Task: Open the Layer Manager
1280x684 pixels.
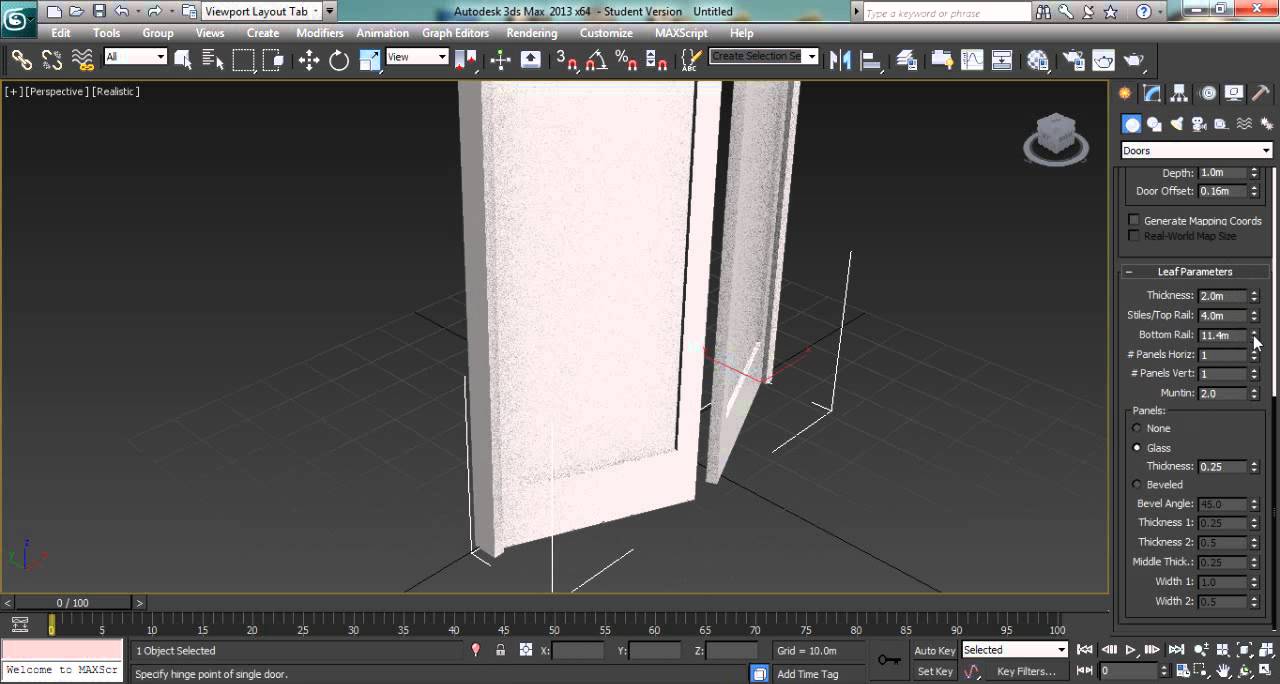Action: tap(906, 60)
